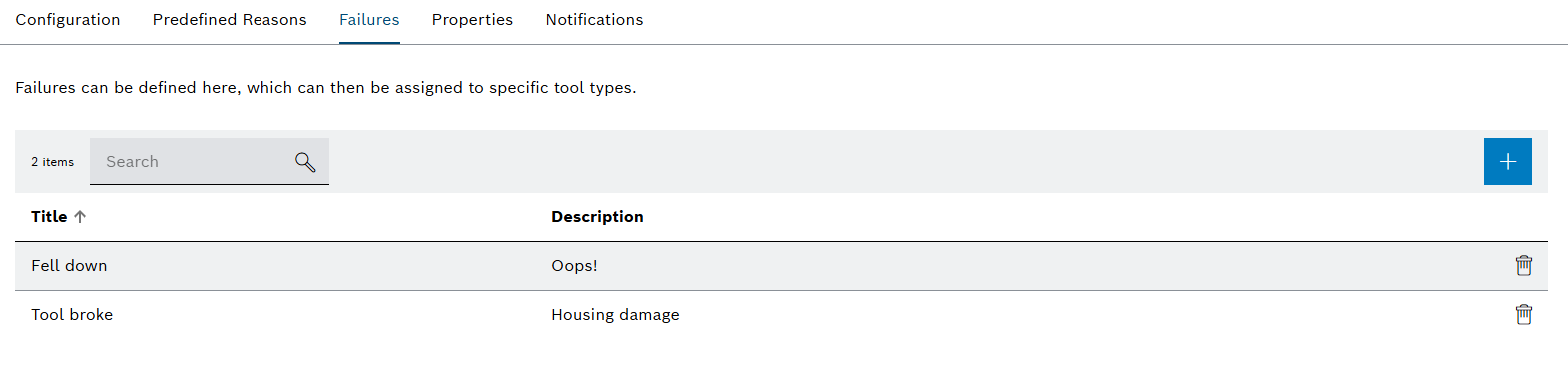Open the Configuration tab
The height and width of the screenshot is (367, 1568).
coord(68,20)
